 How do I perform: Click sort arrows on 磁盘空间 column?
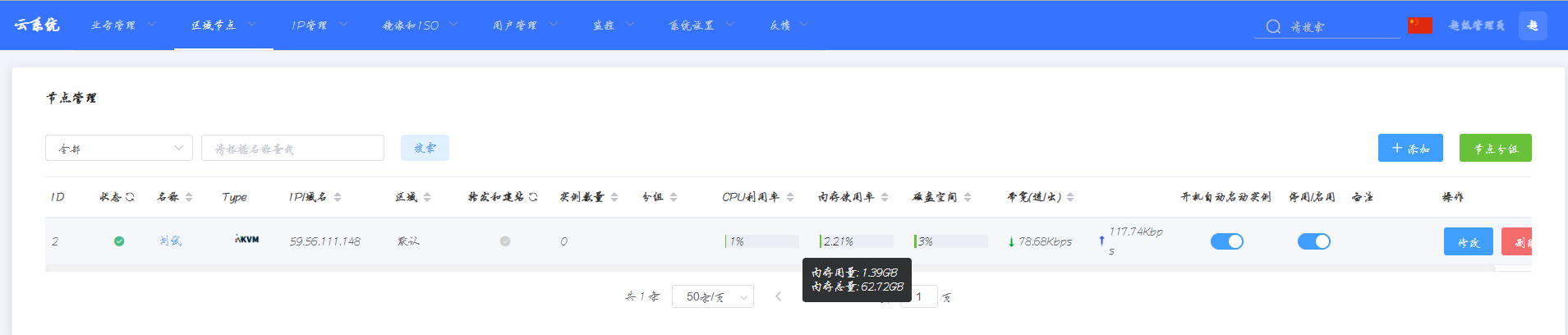968,197
